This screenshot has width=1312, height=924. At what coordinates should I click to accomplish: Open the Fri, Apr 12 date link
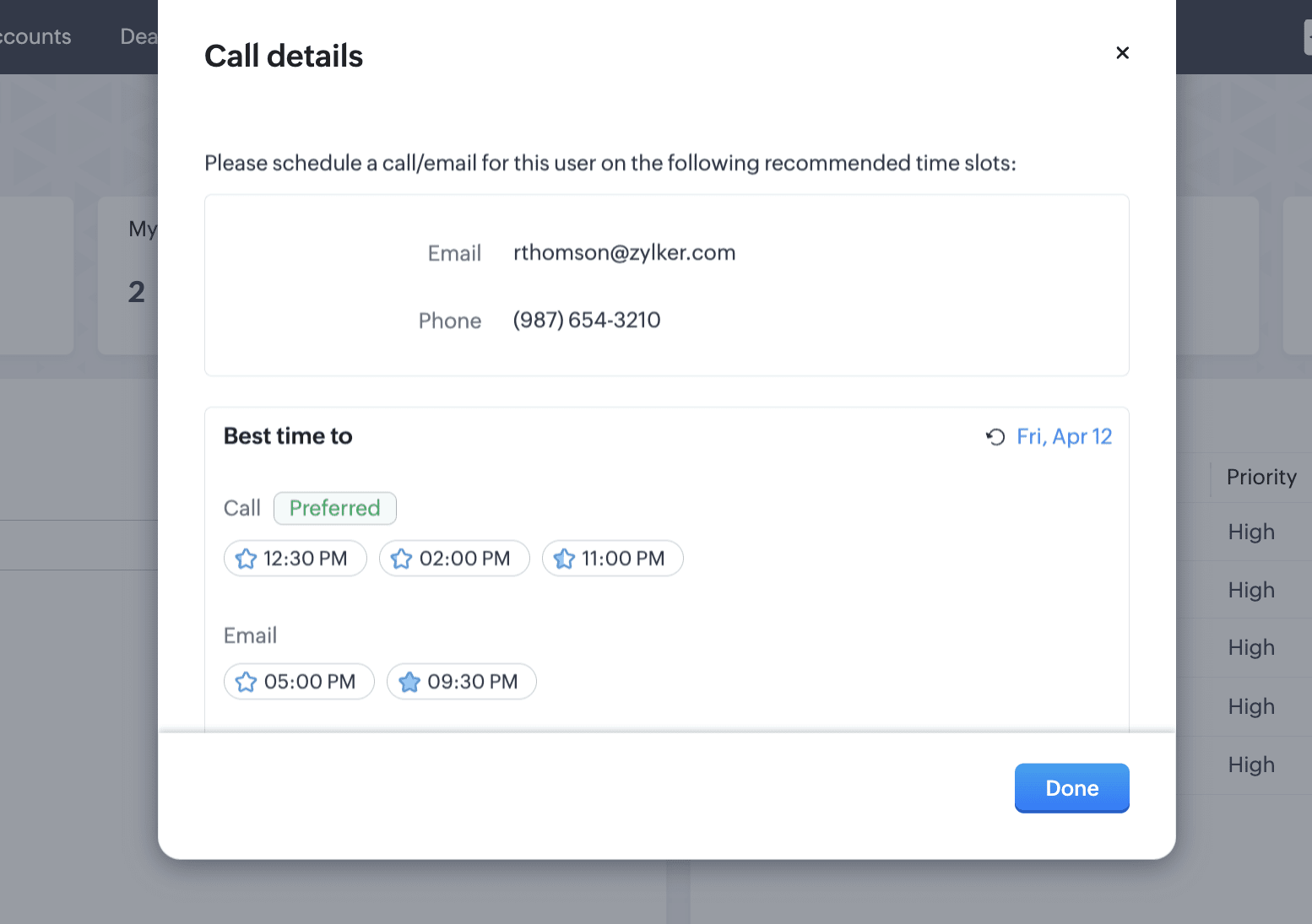click(x=1064, y=437)
